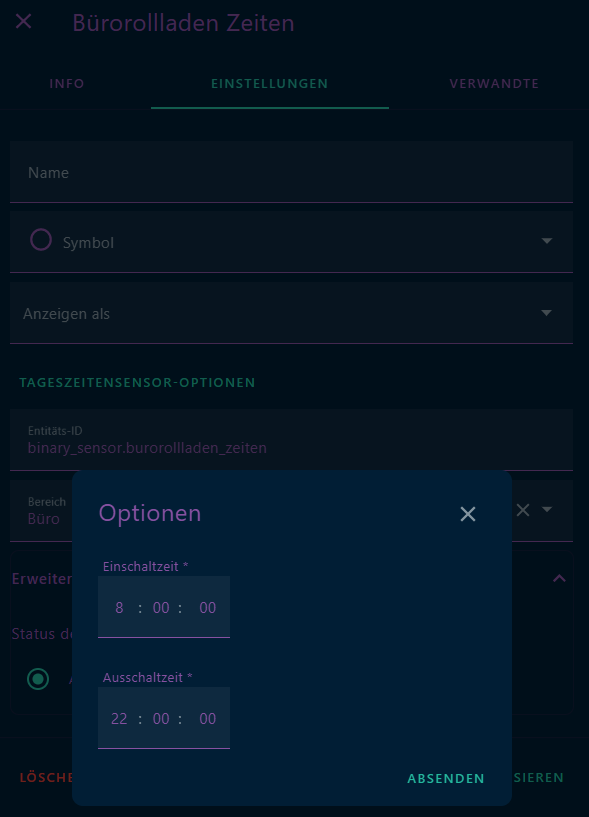589x817 pixels.
Task: Select the EINSTELLUNGEN tab
Action: 269,84
